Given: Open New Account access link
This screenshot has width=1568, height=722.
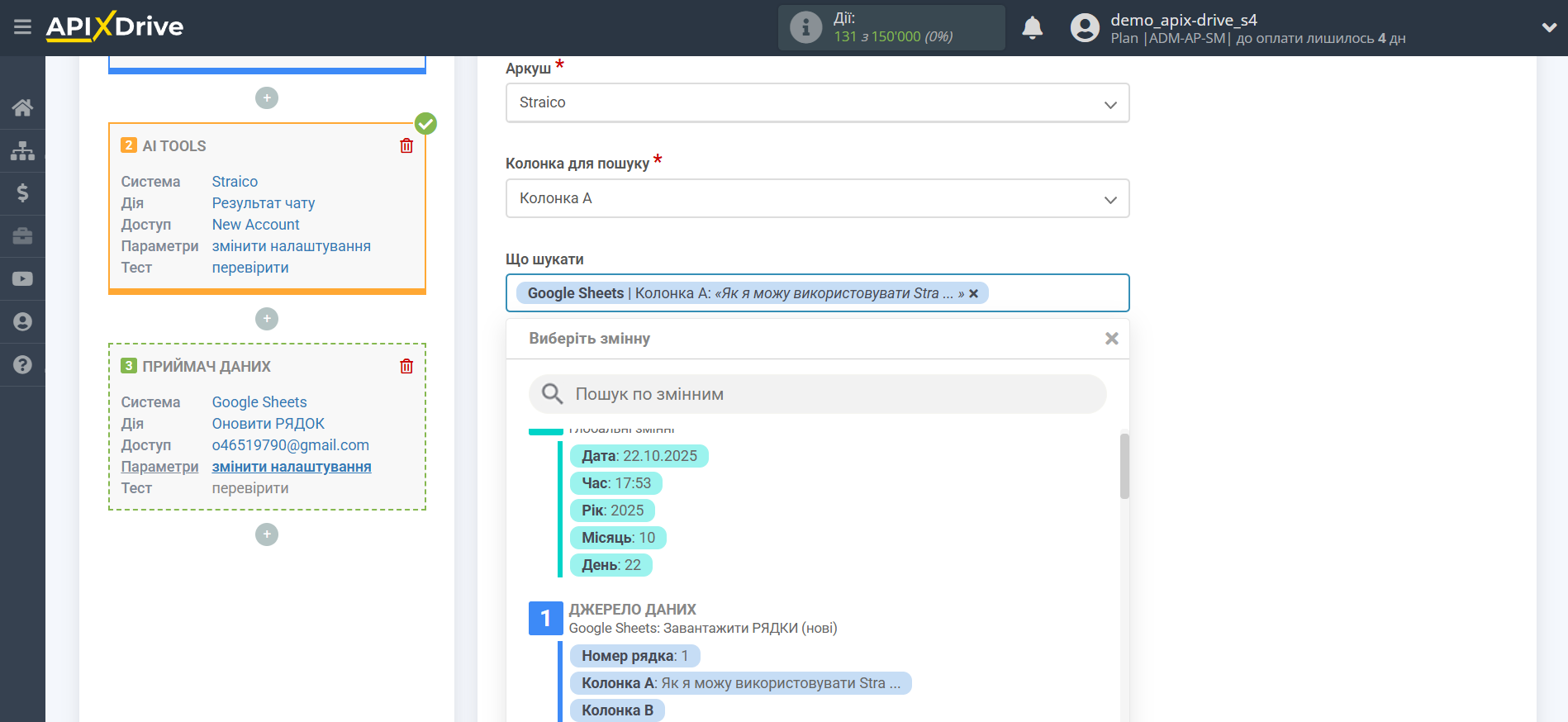Looking at the screenshot, I should [x=256, y=225].
